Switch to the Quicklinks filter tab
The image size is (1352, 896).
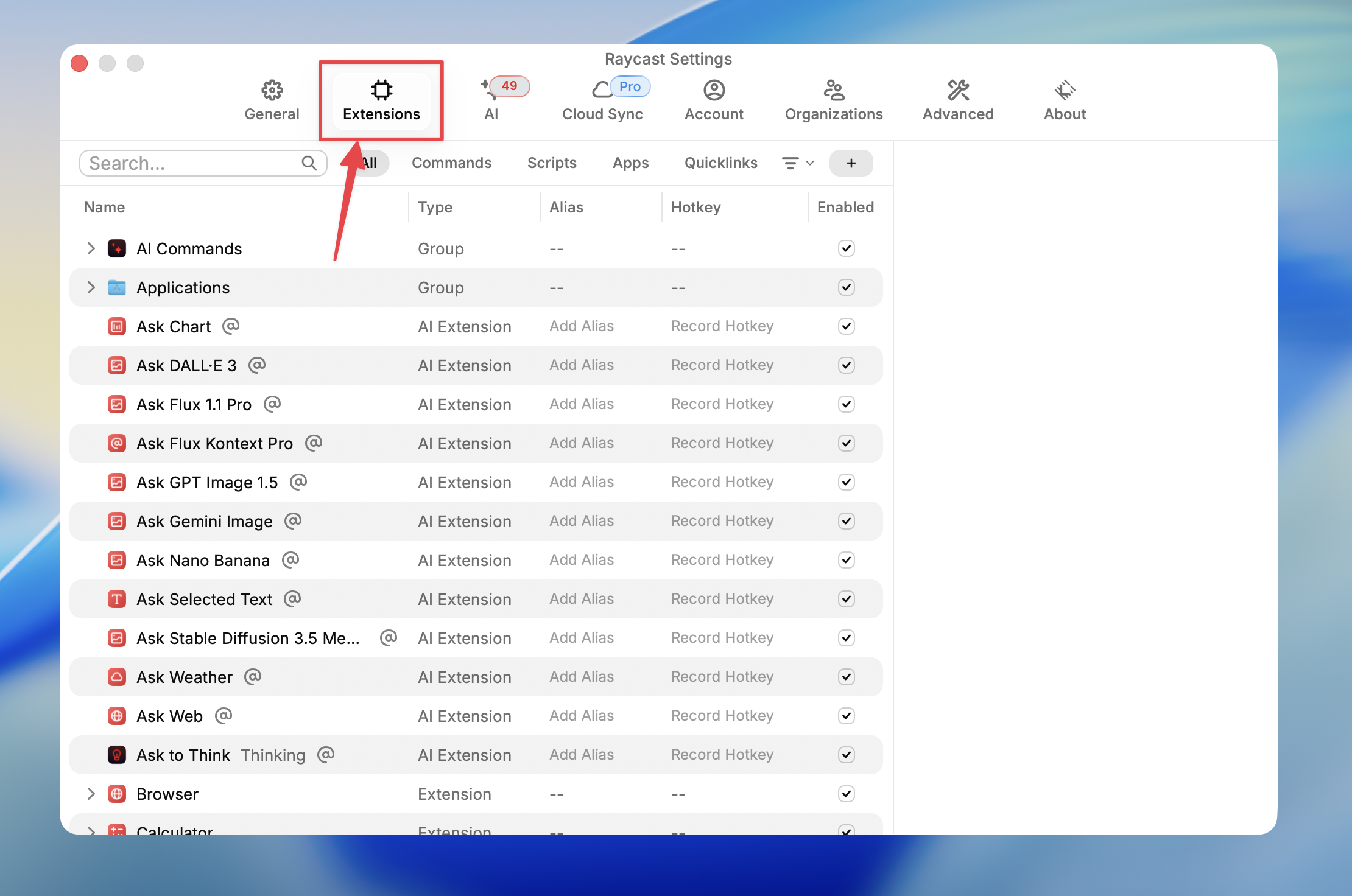click(720, 163)
